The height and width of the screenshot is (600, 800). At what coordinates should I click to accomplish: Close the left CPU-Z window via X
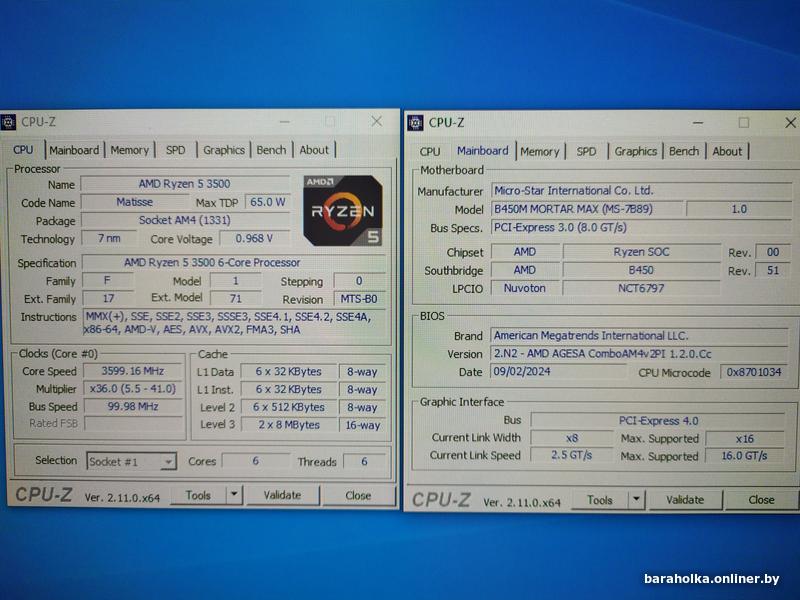[377, 121]
